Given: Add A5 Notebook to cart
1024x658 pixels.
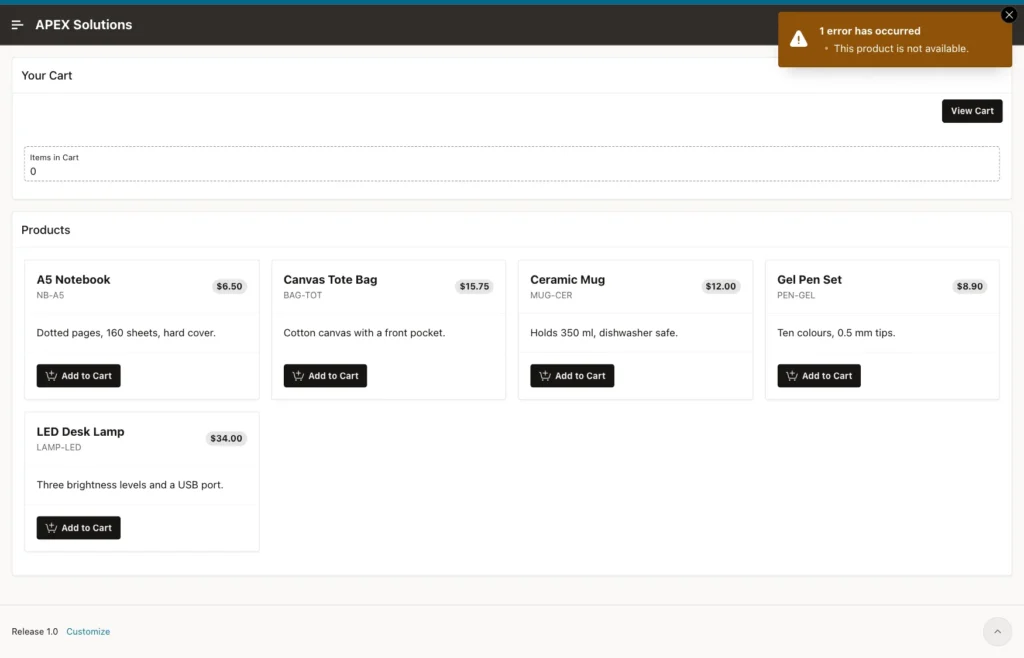Looking at the screenshot, I should (78, 375).
